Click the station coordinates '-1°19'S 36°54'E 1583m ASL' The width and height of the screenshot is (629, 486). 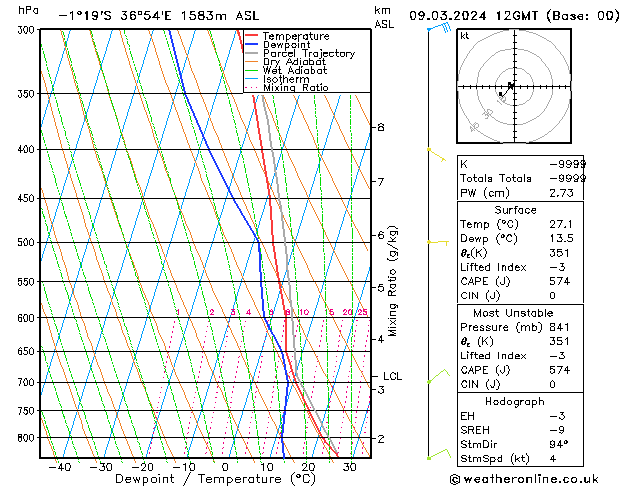[x=159, y=16]
